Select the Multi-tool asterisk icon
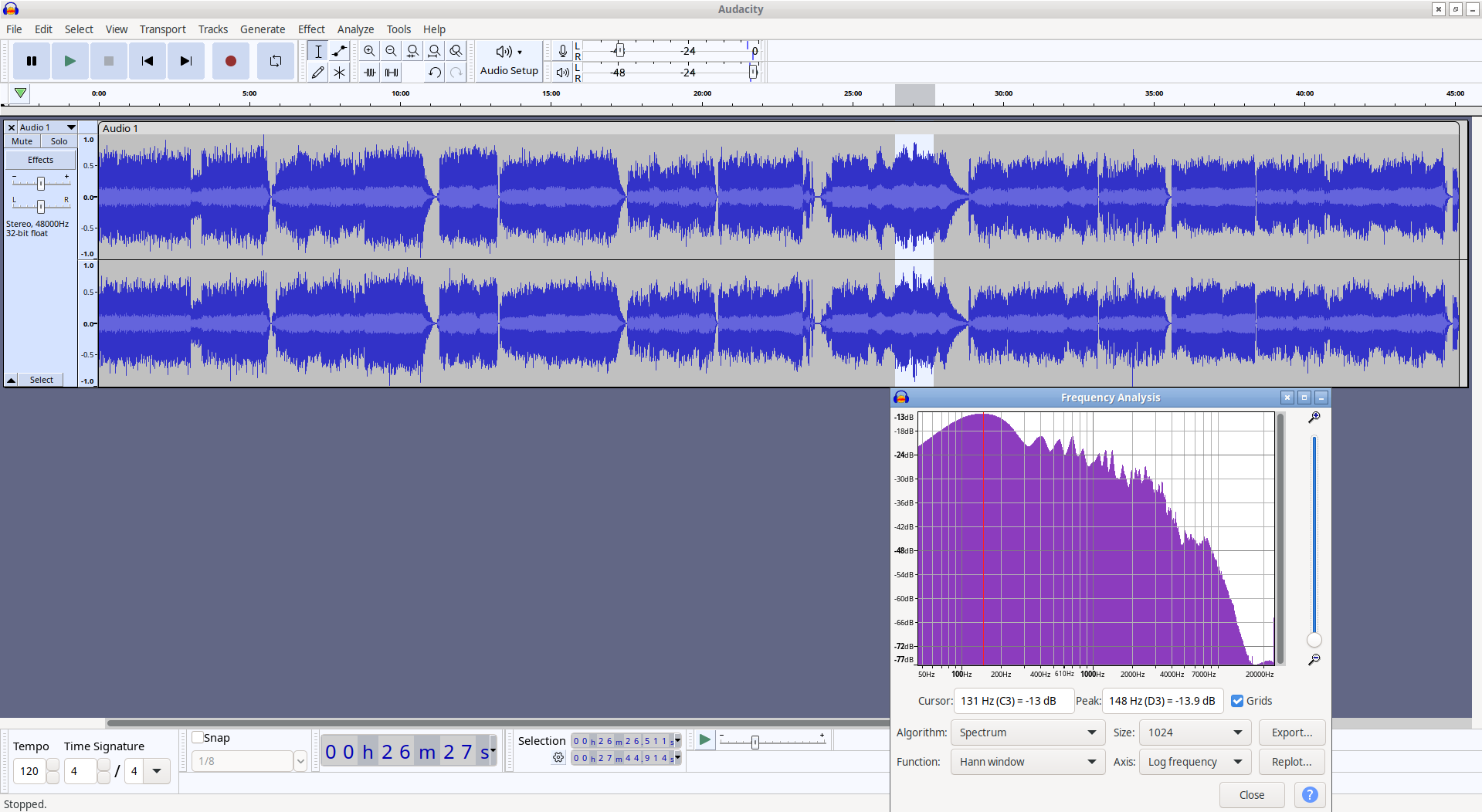This screenshot has width=1482, height=812. 340,73
